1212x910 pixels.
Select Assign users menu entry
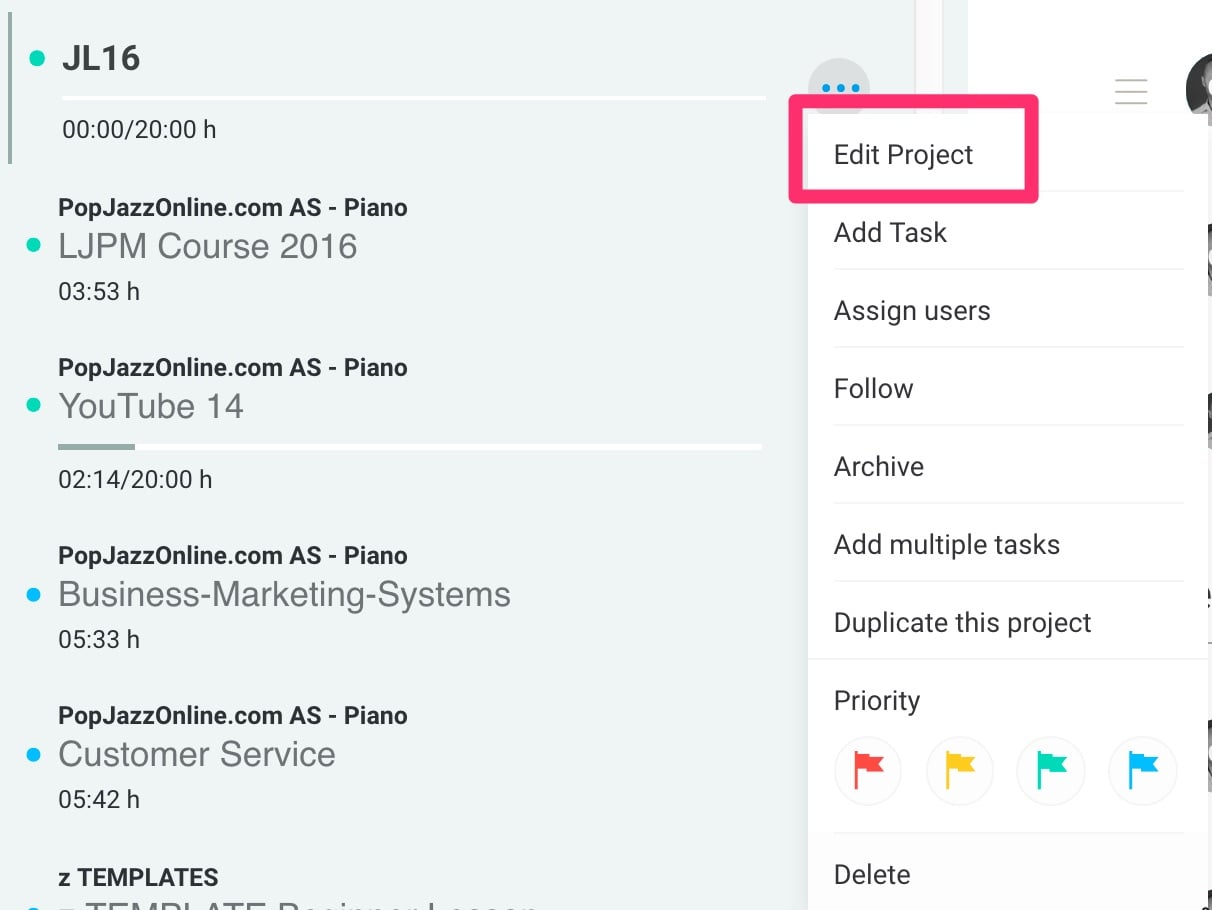[x=912, y=310]
